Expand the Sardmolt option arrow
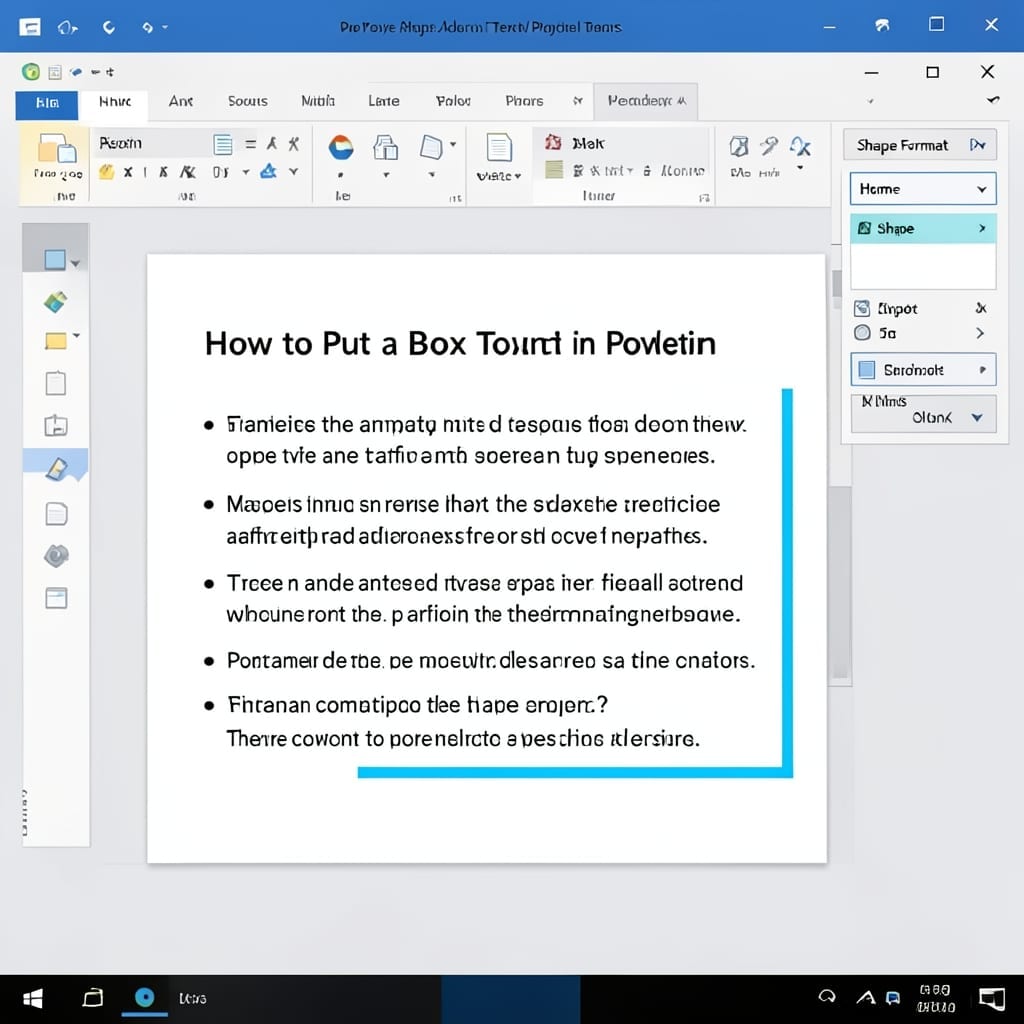Image resolution: width=1024 pixels, height=1024 pixels. click(982, 370)
